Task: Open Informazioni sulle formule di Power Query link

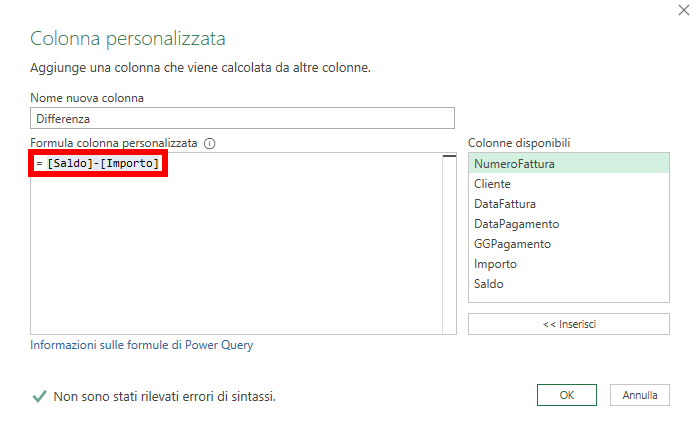Action: (x=142, y=345)
